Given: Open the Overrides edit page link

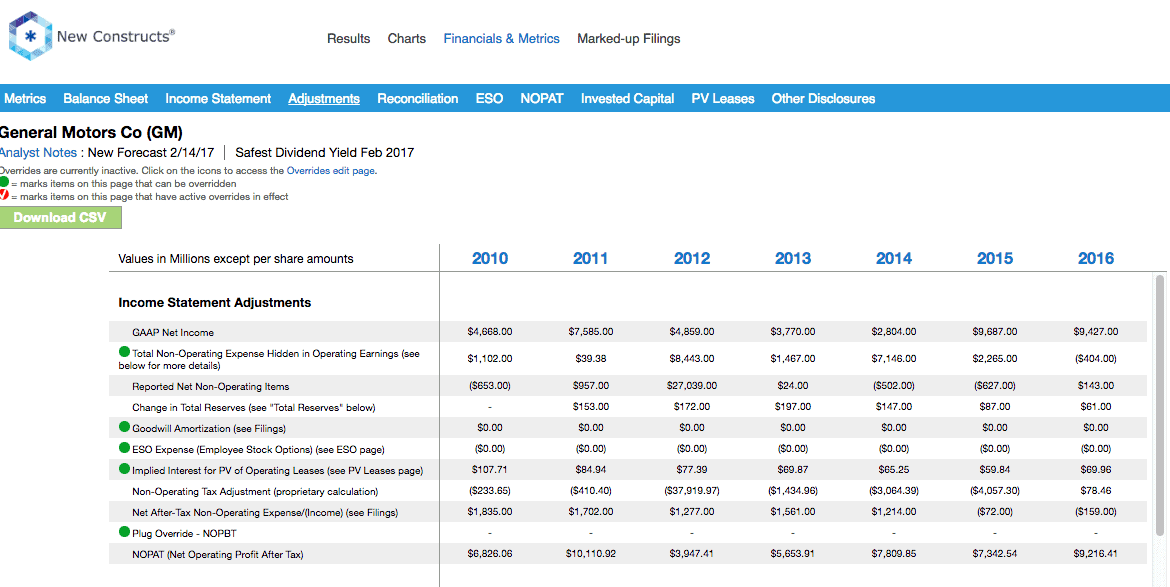Looking at the screenshot, I should point(331,171).
